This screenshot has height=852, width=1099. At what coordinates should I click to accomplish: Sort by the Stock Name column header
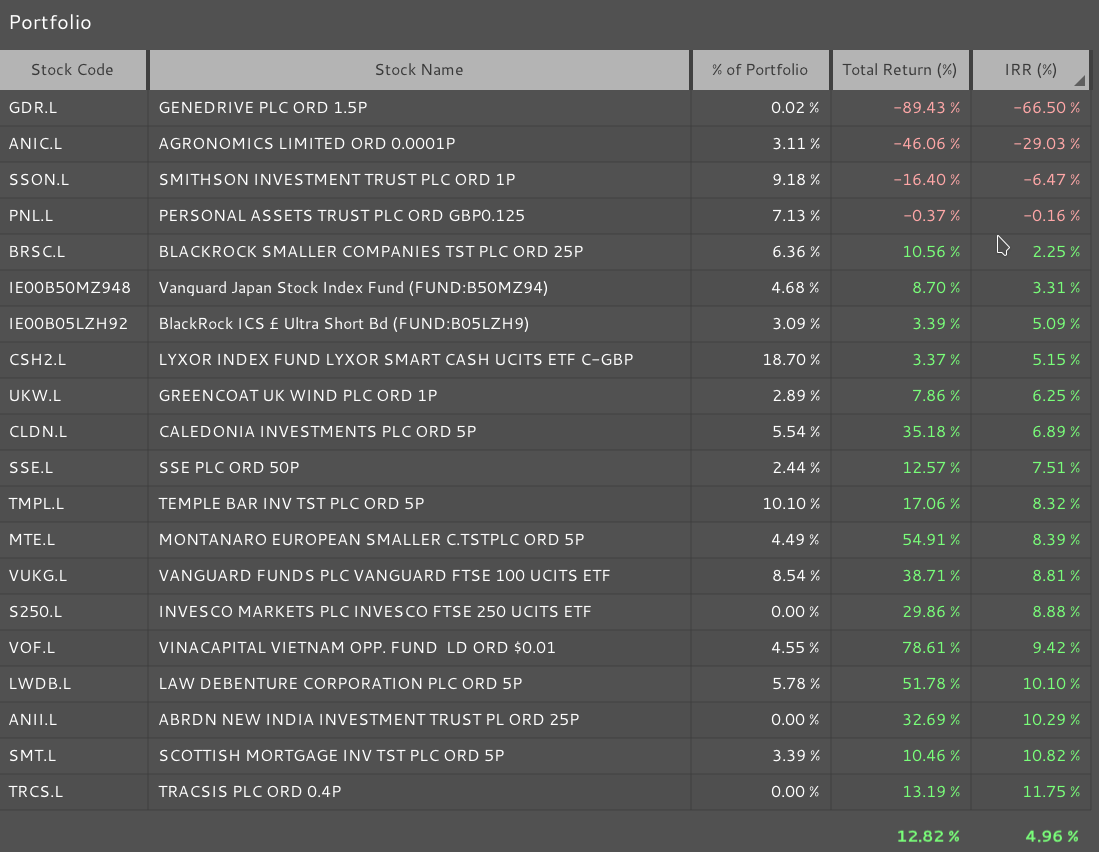(419, 70)
